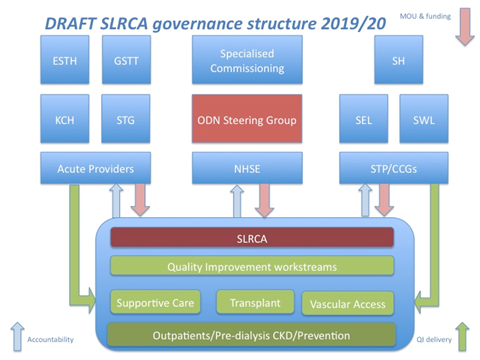
Task: Click the red ODN Steering Group box
Action: coord(247,119)
